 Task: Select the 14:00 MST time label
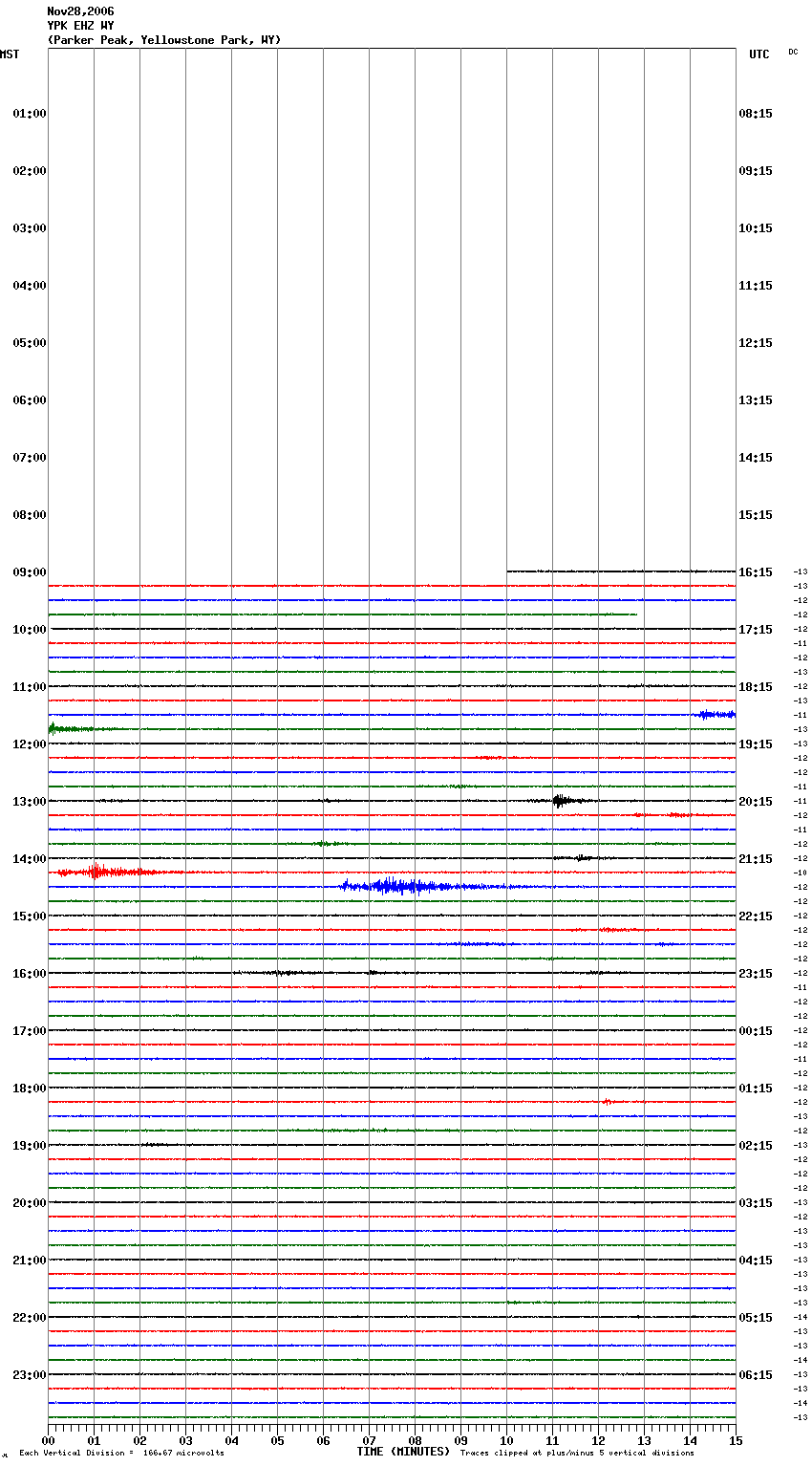tap(30, 859)
